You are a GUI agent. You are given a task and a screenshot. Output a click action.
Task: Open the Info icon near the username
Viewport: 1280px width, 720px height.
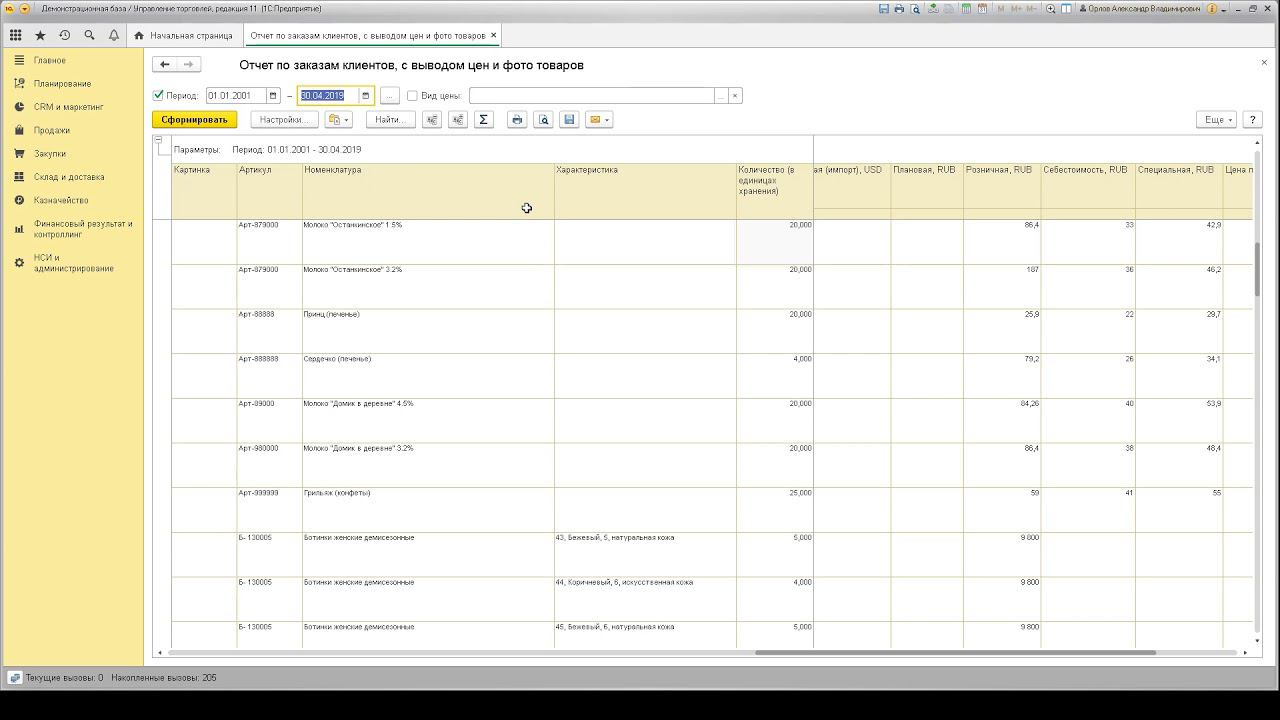click(x=1212, y=9)
